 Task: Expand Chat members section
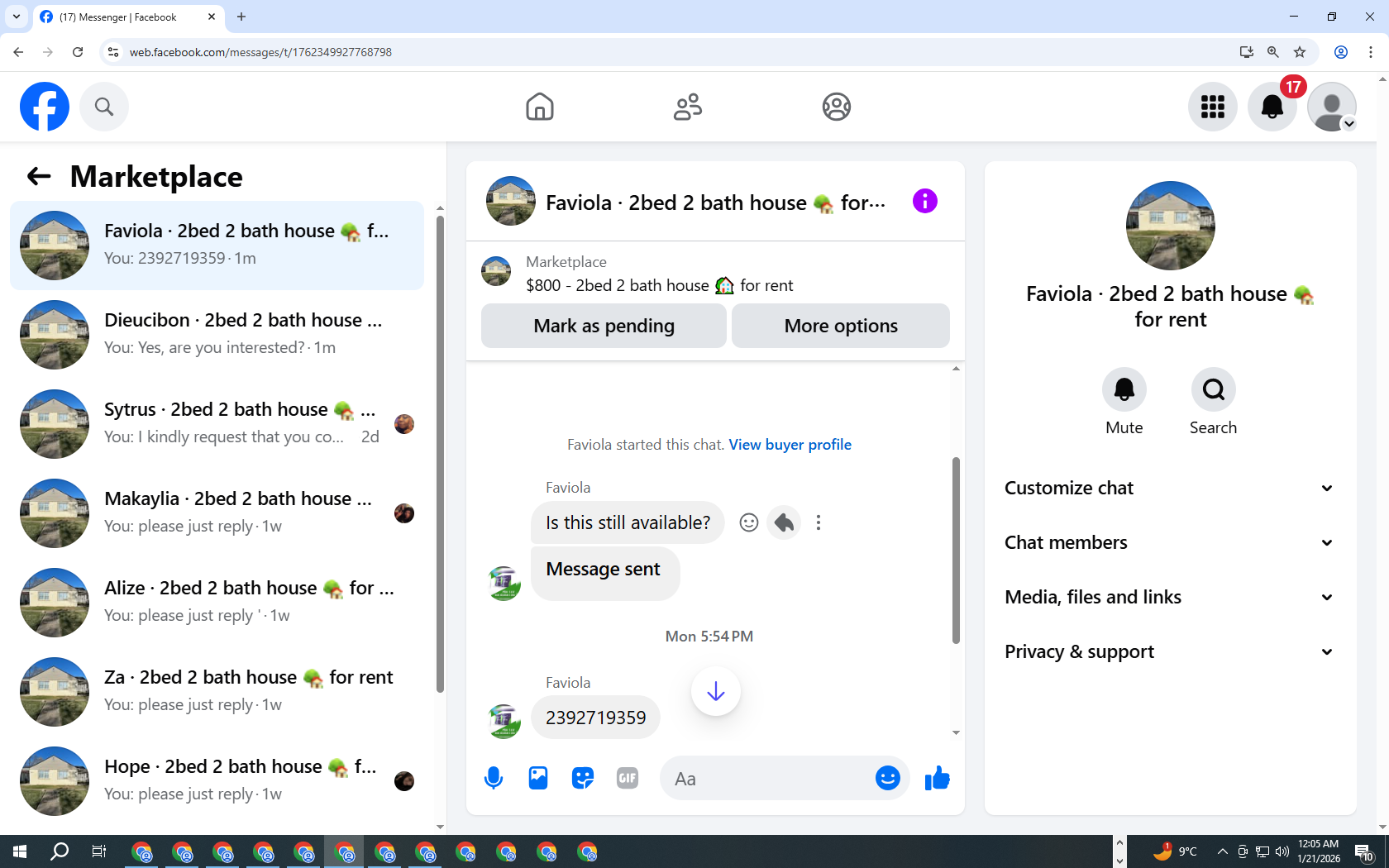point(1170,542)
